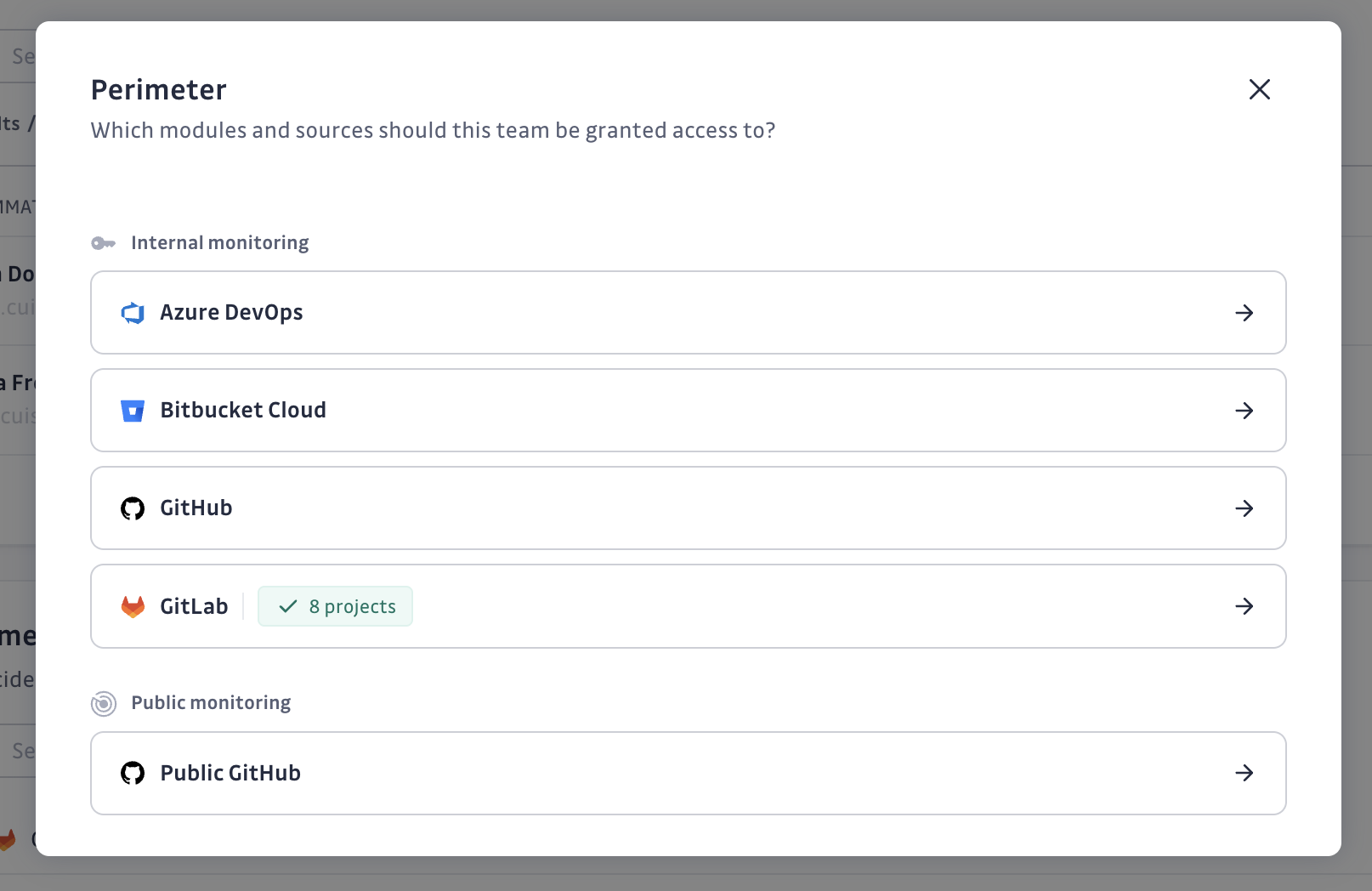Expand the GitHub source arrow
The width and height of the screenshot is (1372, 891).
pos(1244,508)
